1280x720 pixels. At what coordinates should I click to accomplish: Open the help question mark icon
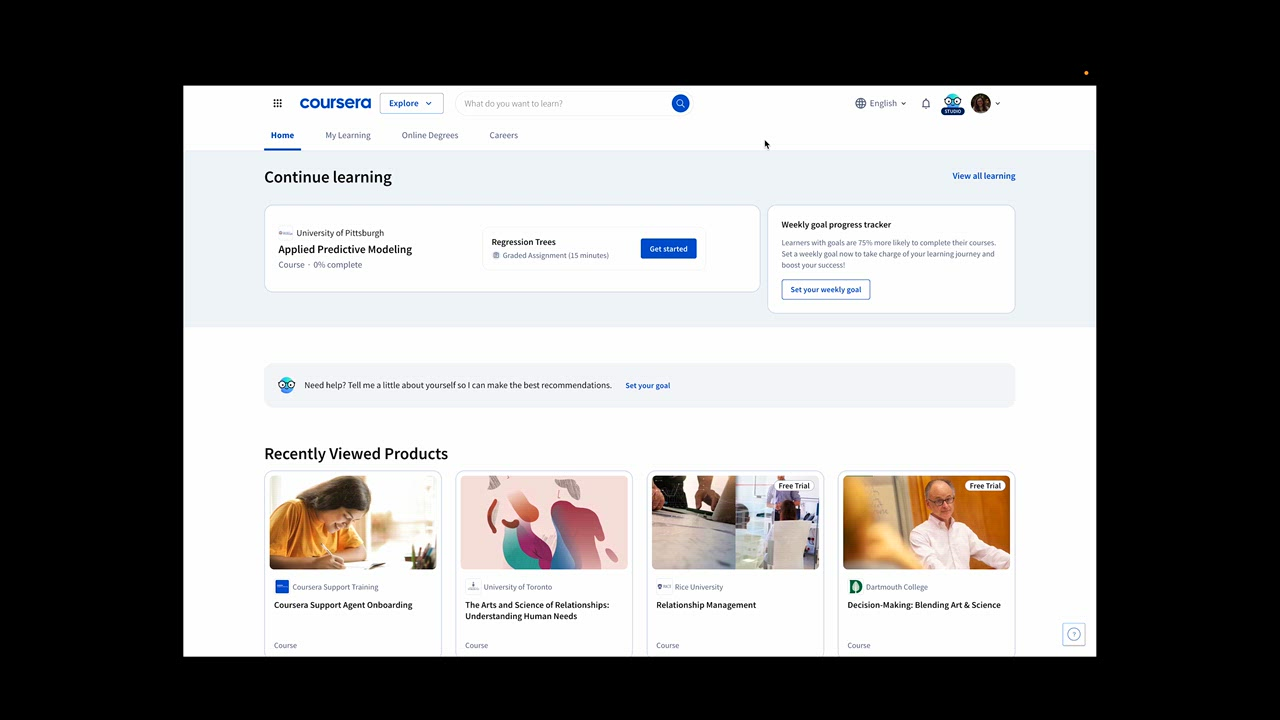point(1074,634)
